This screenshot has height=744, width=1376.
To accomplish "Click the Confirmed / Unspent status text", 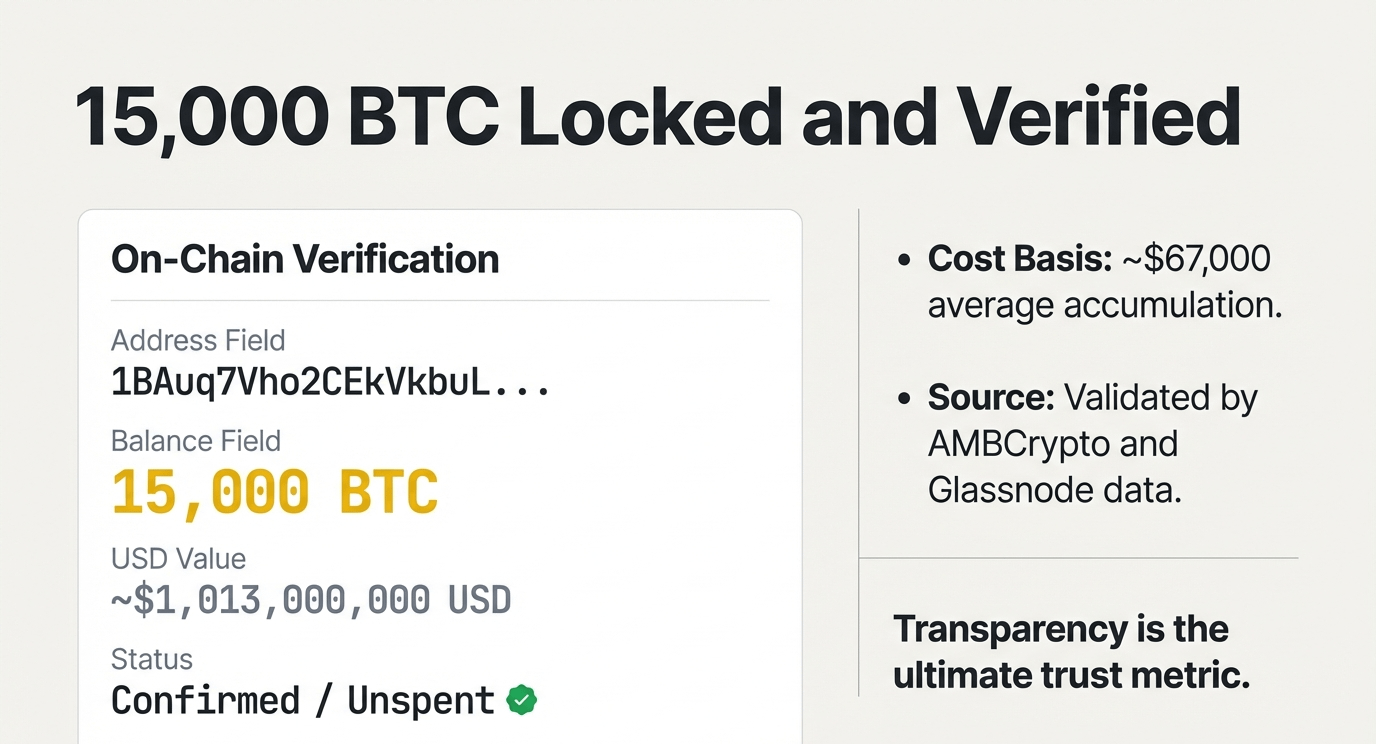I will point(303,700).
